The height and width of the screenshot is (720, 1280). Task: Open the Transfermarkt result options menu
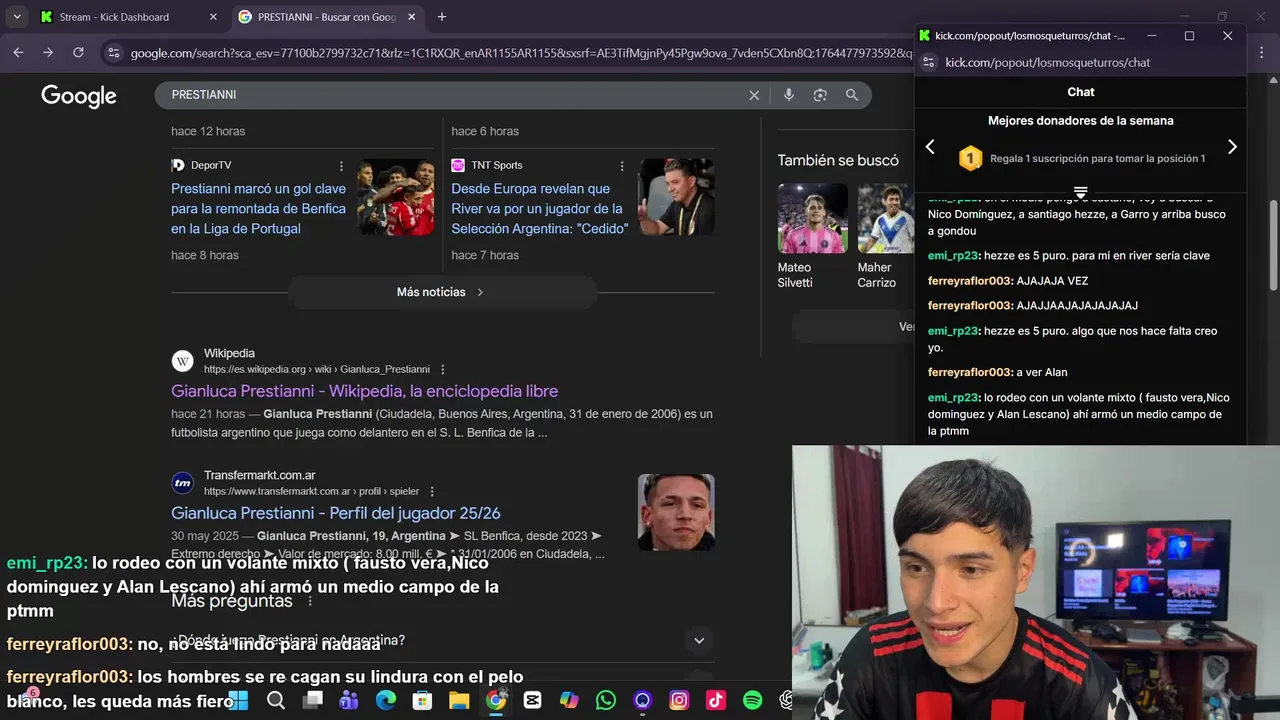coord(432,491)
